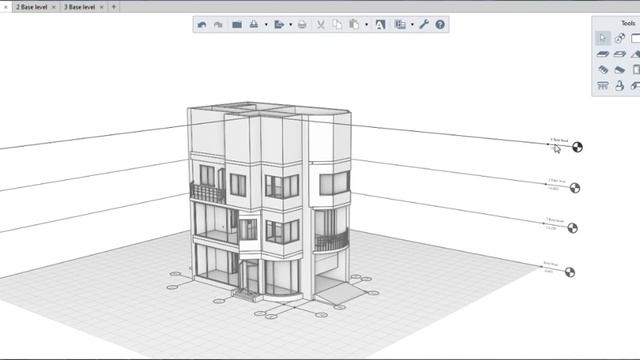Paste from clipboard with the paste icon
The image size is (640, 360).
(x=354, y=24)
